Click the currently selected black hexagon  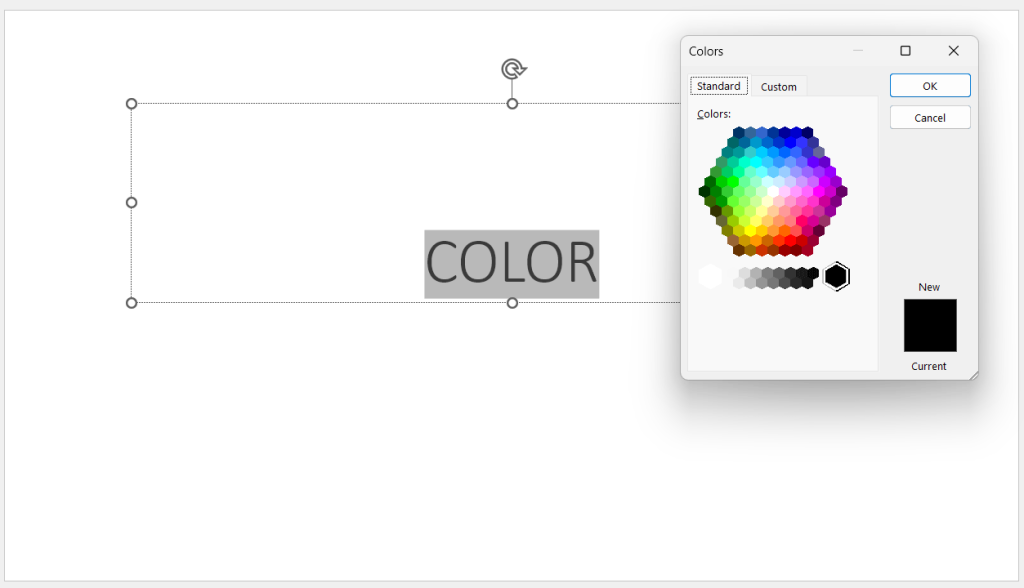pos(837,275)
